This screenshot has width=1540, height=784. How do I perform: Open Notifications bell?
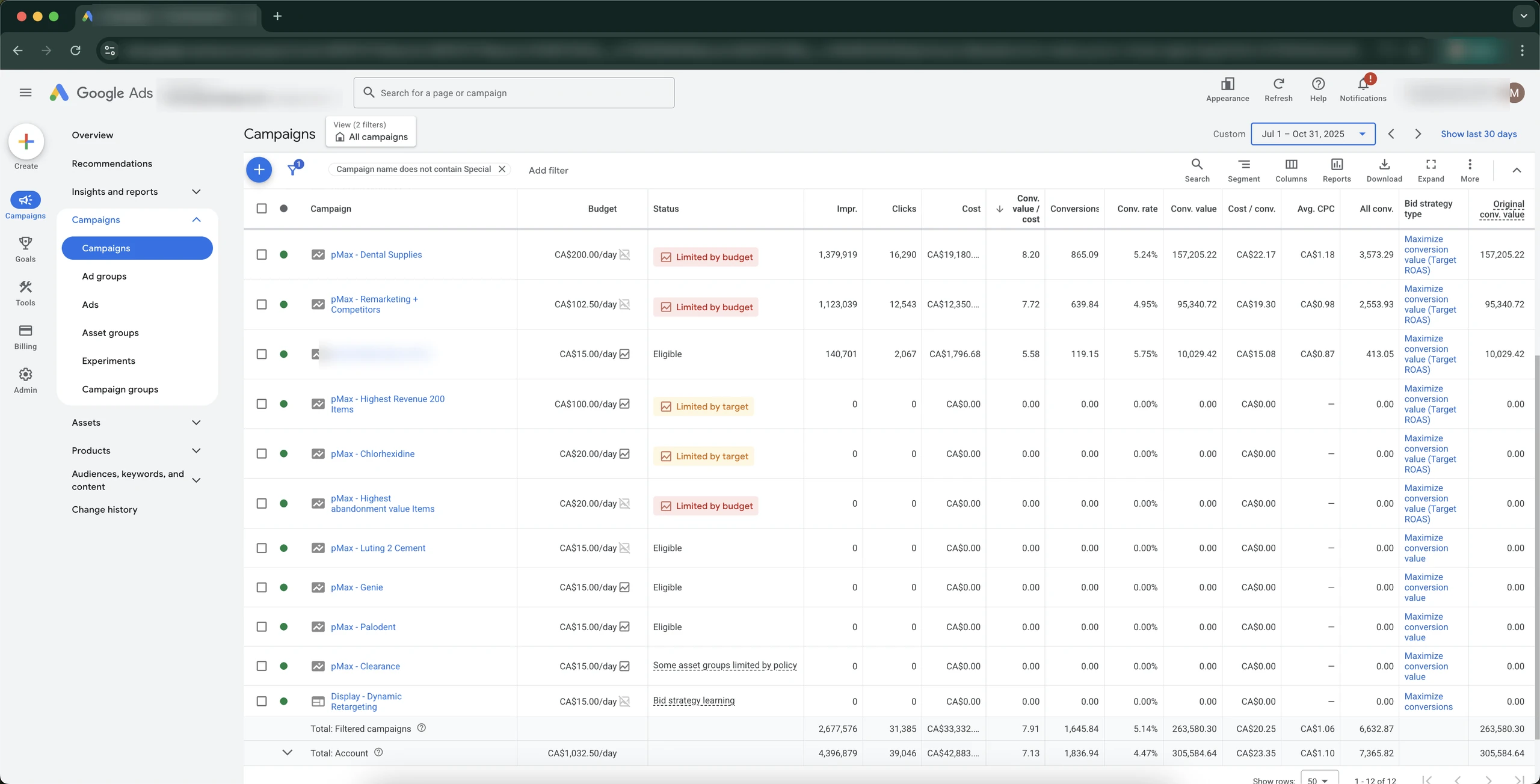[x=1363, y=90]
